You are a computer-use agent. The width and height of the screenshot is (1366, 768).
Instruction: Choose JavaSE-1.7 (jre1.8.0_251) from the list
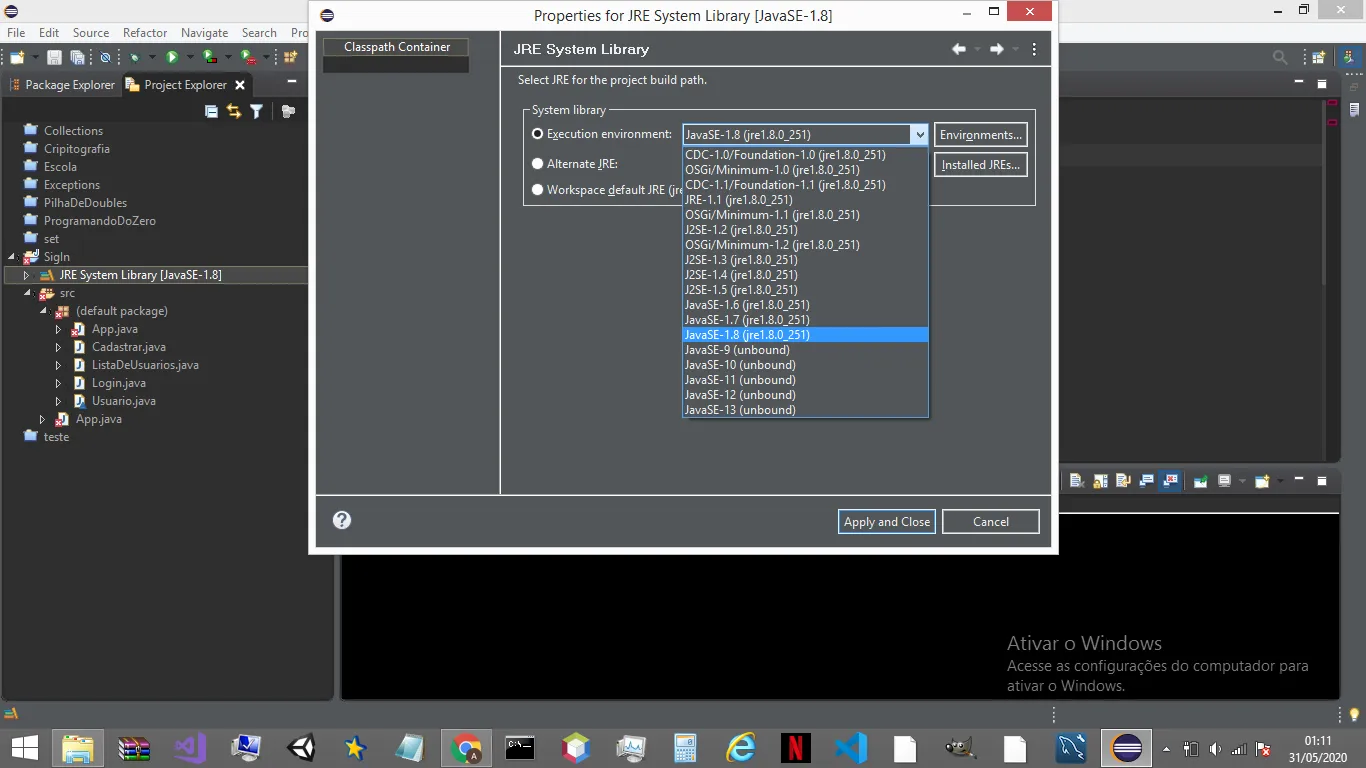pyautogui.click(x=805, y=320)
